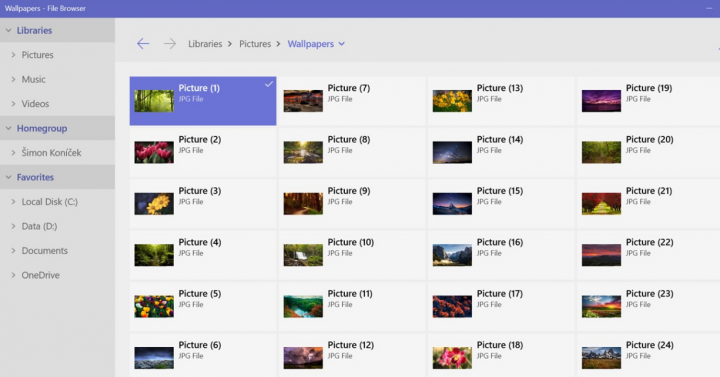Click the Favorites section heading text
The height and width of the screenshot is (377, 720).
[35, 177]
